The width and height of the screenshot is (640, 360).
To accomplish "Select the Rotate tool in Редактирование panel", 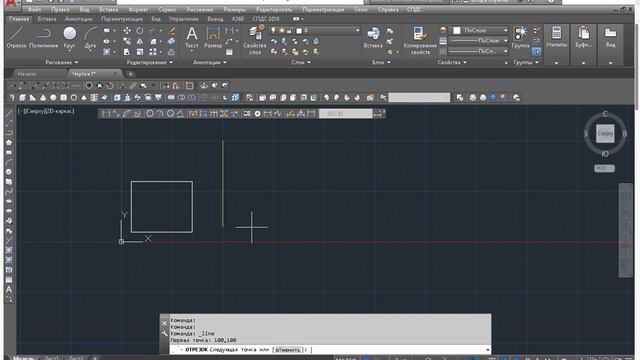I will coord(140,31).
